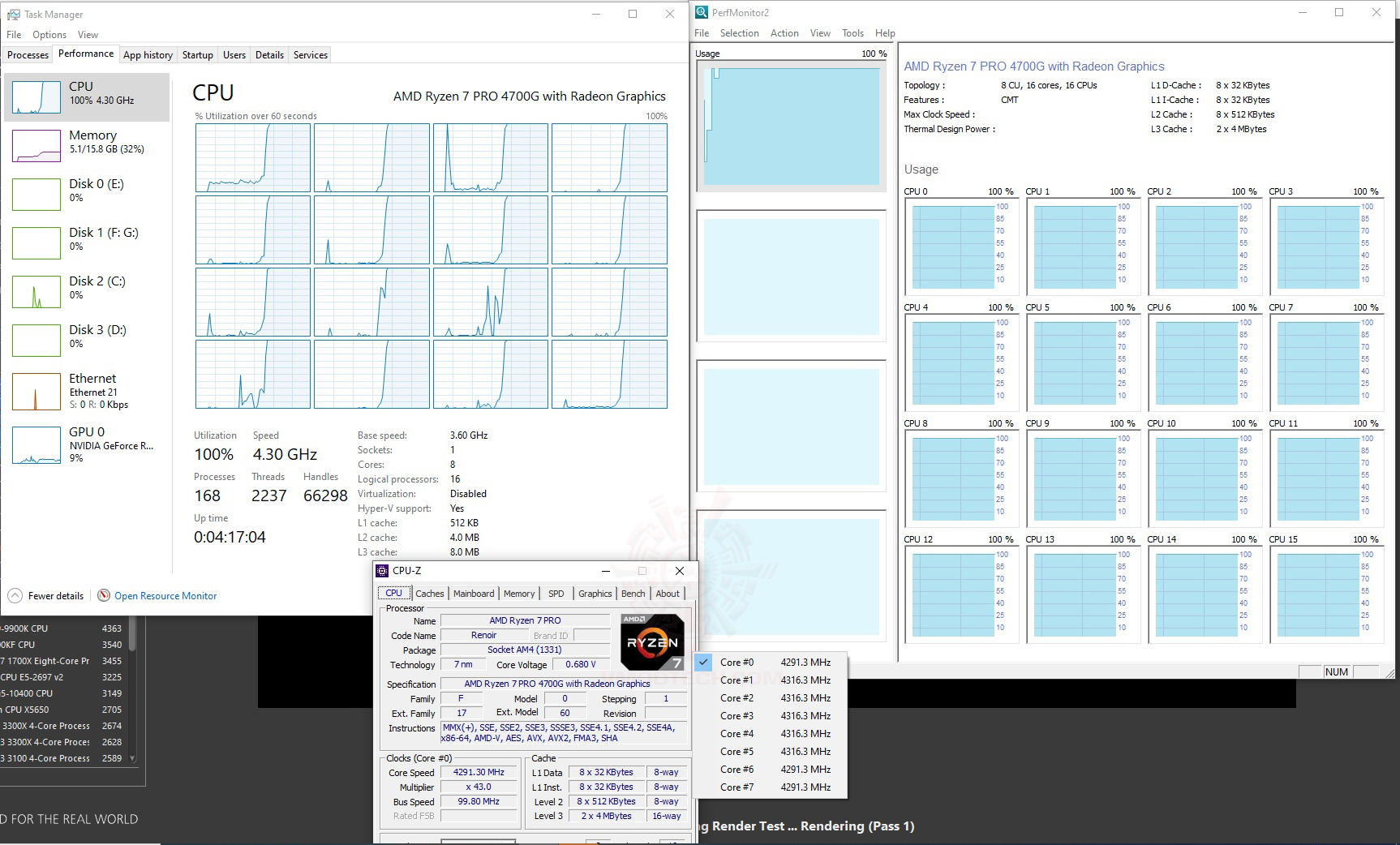
Task: Select Core #5 from the core menu
Action: (771, 752)
